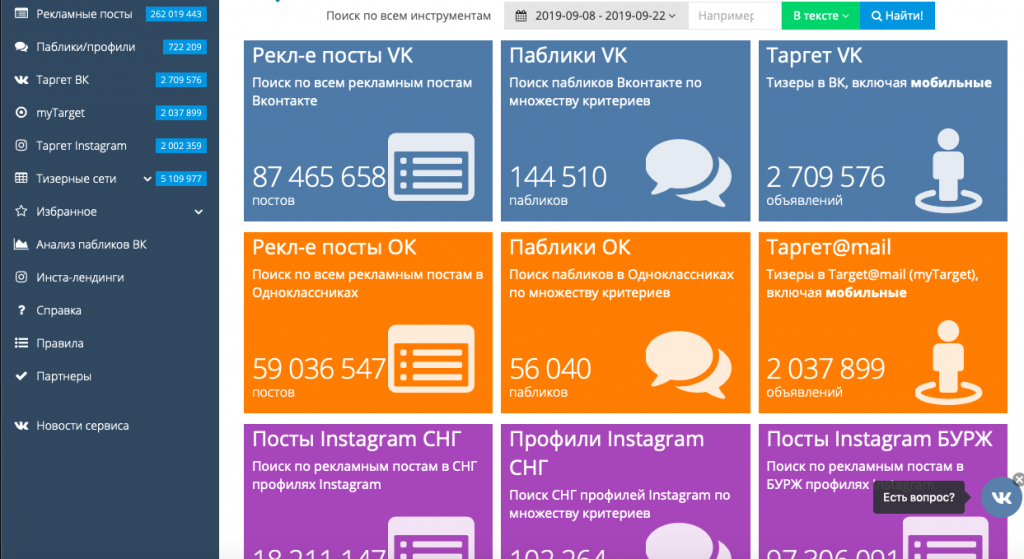This screenshot has width=1024, height=559.
Task: Close the Есть вопрос chat widget
Action: point(1018,480)
